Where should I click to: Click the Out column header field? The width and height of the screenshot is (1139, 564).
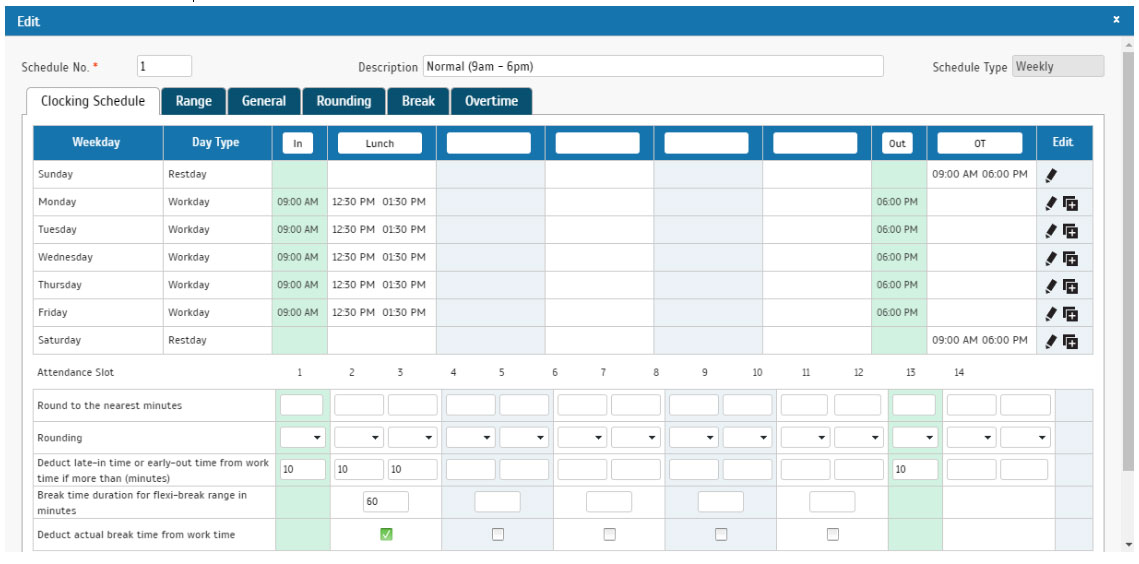point(897,143)
